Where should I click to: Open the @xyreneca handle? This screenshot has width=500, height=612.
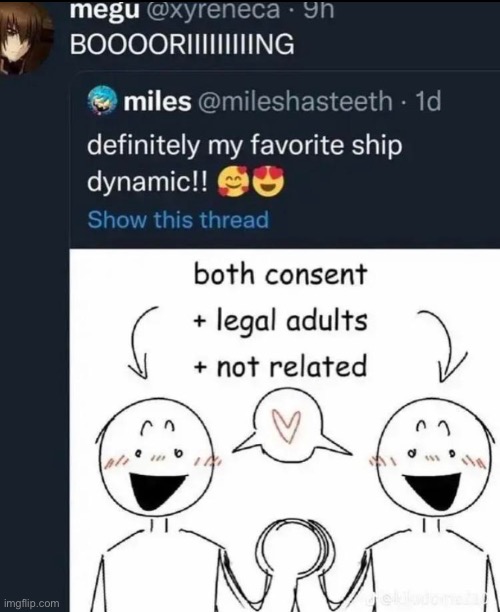tap(213, 10)
